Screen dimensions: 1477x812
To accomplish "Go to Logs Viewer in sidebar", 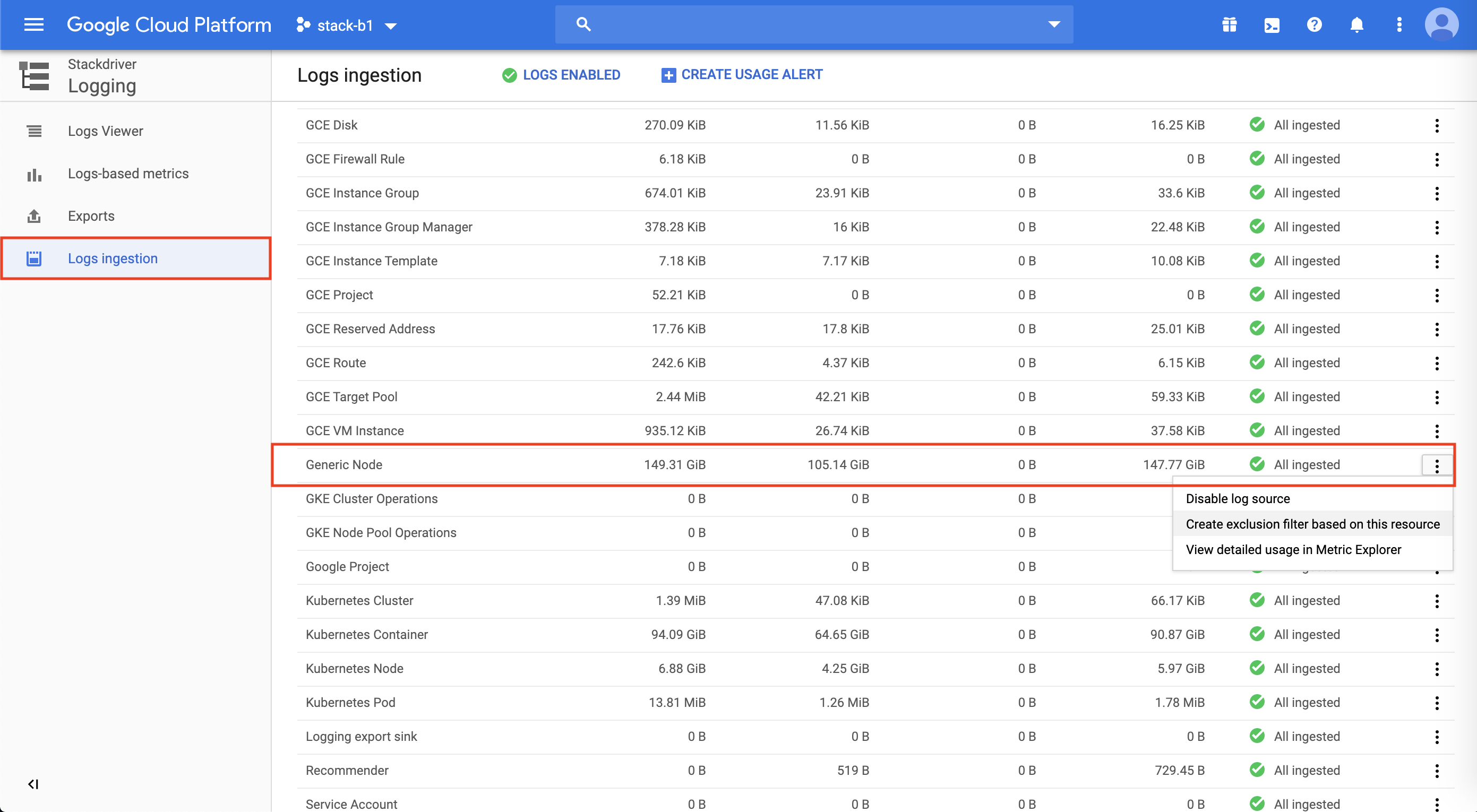I will [x=106, y=131].
